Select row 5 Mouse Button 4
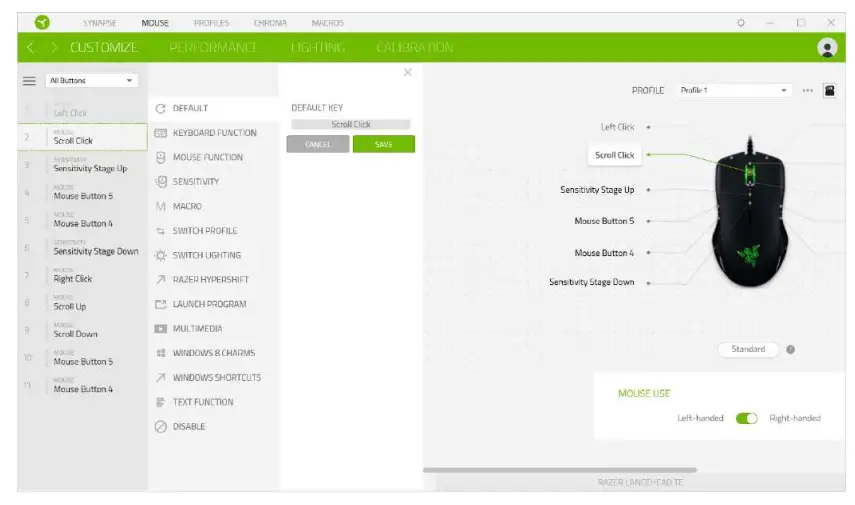Screen dimensions: 855x505 click(x=83, y=220)
